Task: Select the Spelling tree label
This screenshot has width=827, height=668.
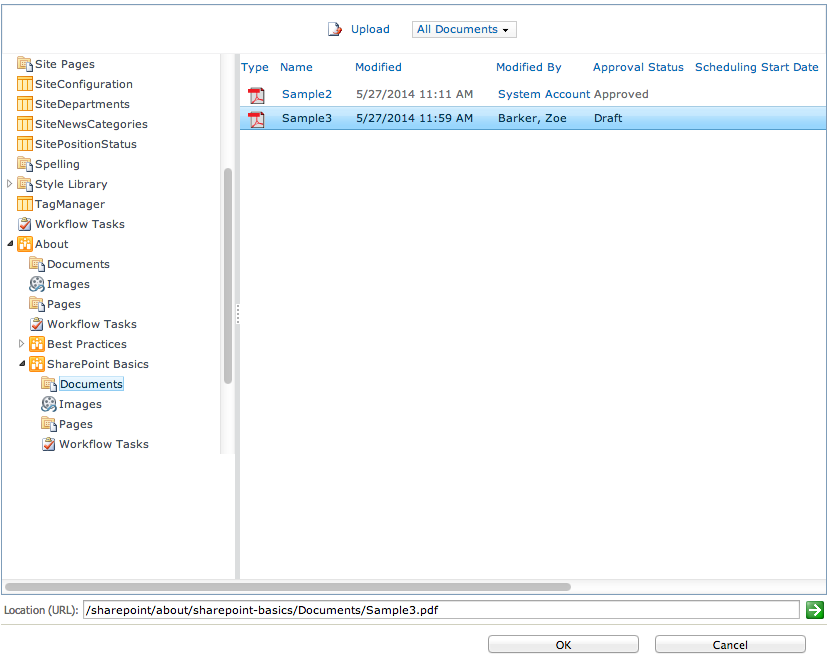Action: click(57, 164)
